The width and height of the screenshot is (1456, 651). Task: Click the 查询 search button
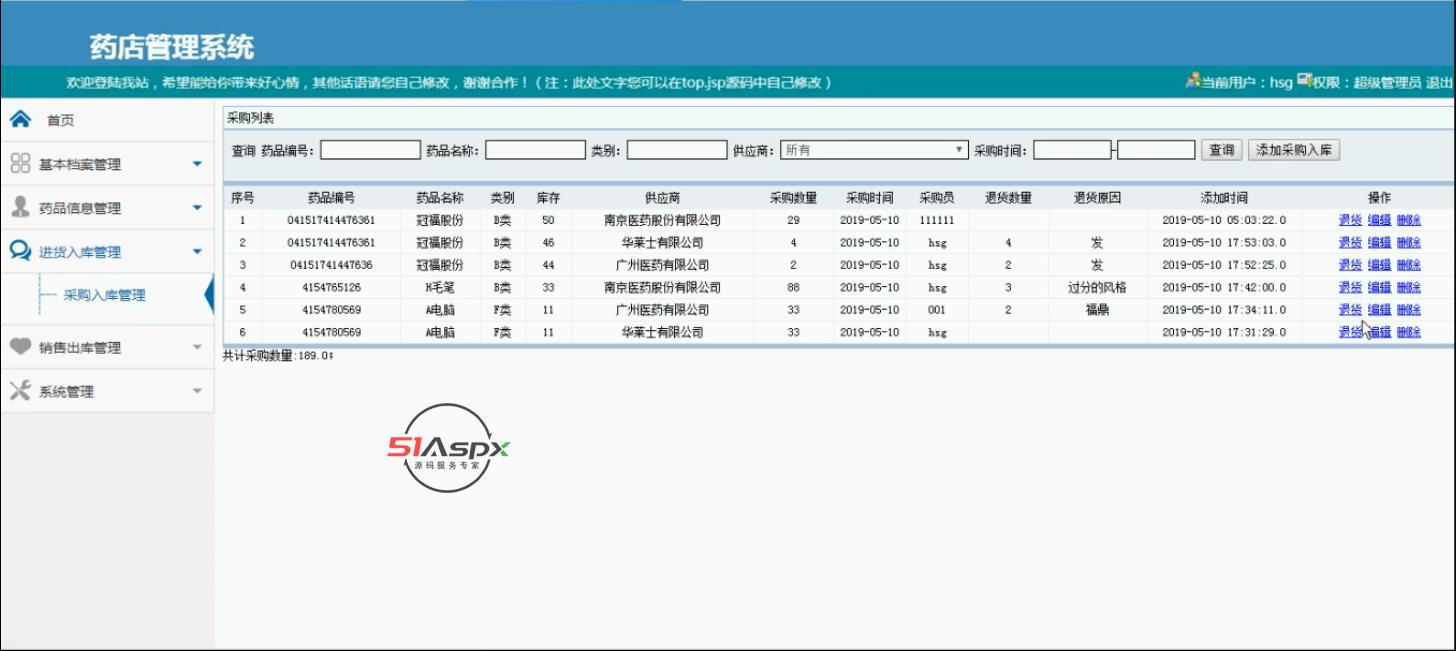[1221, 150]
